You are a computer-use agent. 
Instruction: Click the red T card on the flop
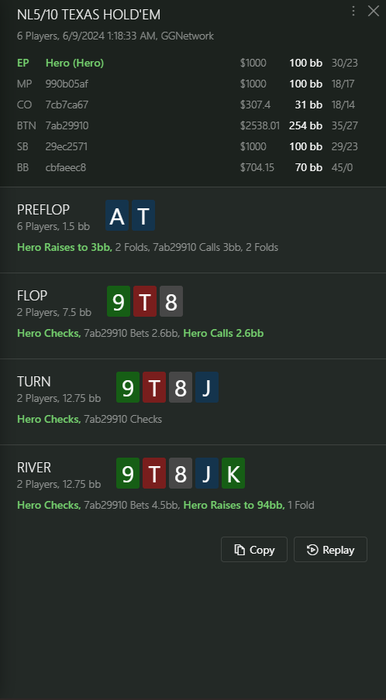pyautogui.click(x=145, y=302)
